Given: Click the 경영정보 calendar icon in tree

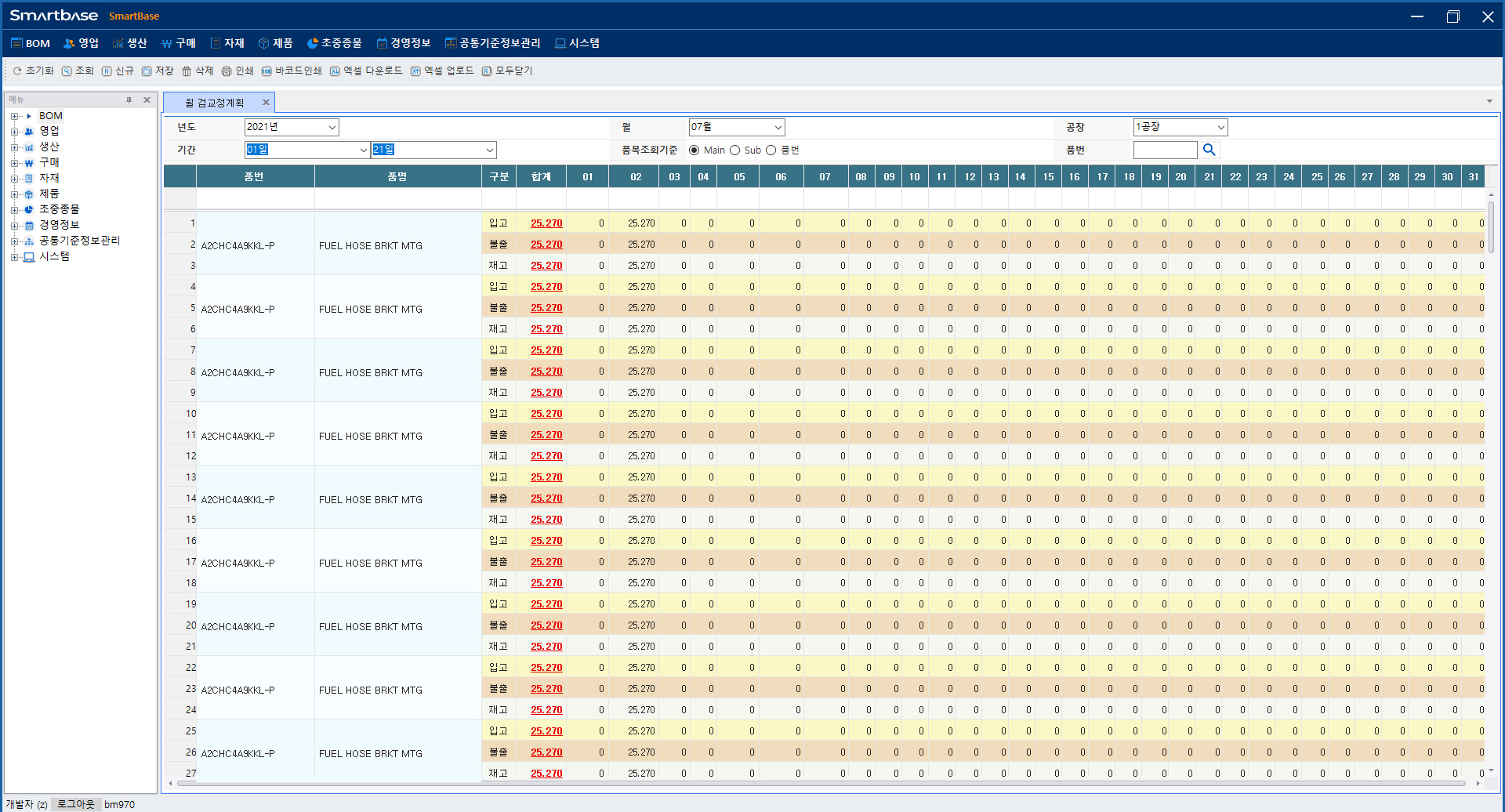Looking at the screenshot, I should pyautogui.click(x=29, y=226).
